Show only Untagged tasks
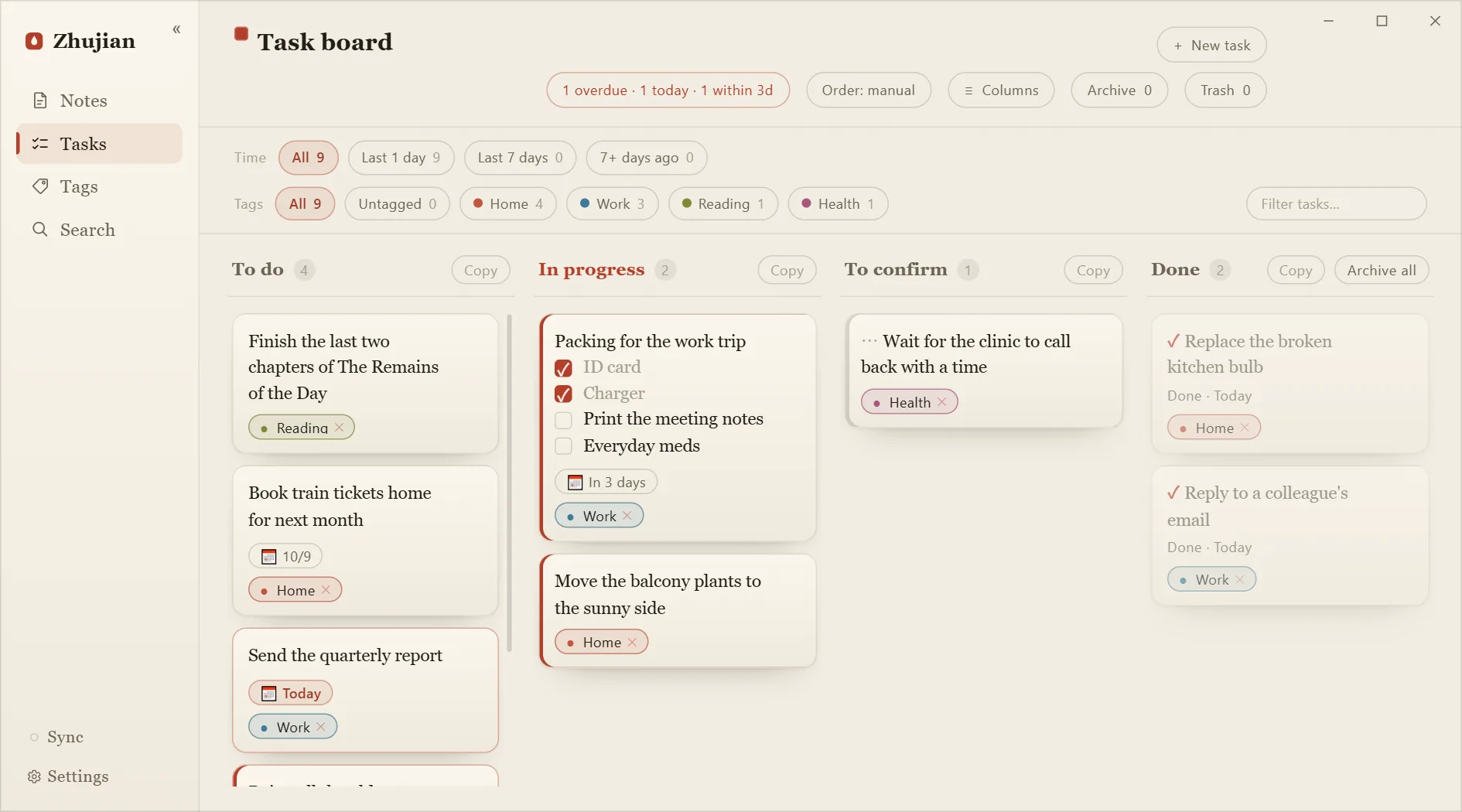 tap(398, 204)
